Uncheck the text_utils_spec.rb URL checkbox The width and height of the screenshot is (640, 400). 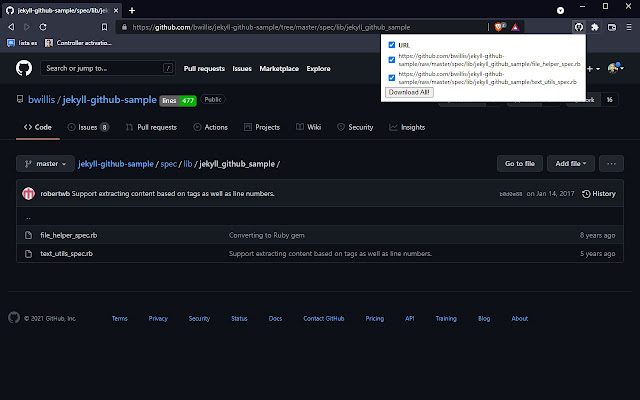[x=391, y=78]
